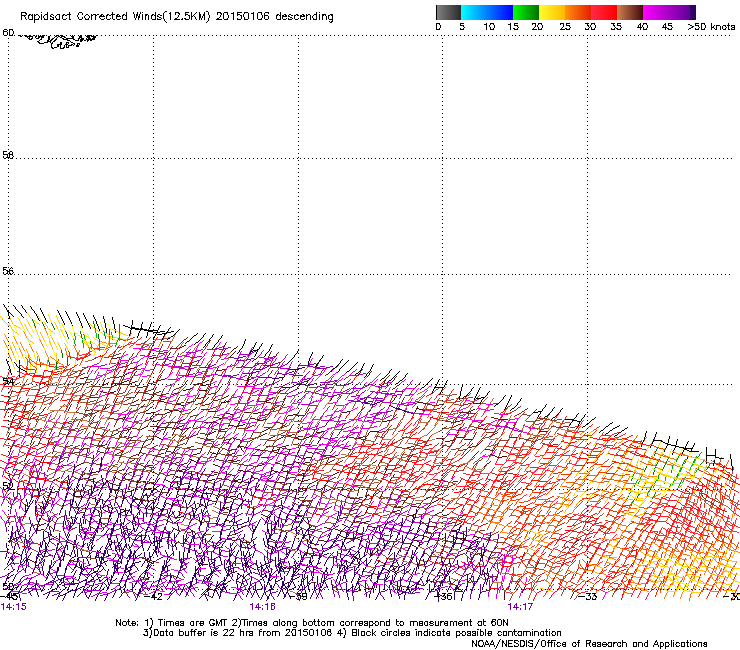740x650 pixels.
Task: Click the '10' legend scale label
Action: click(489, 27)
